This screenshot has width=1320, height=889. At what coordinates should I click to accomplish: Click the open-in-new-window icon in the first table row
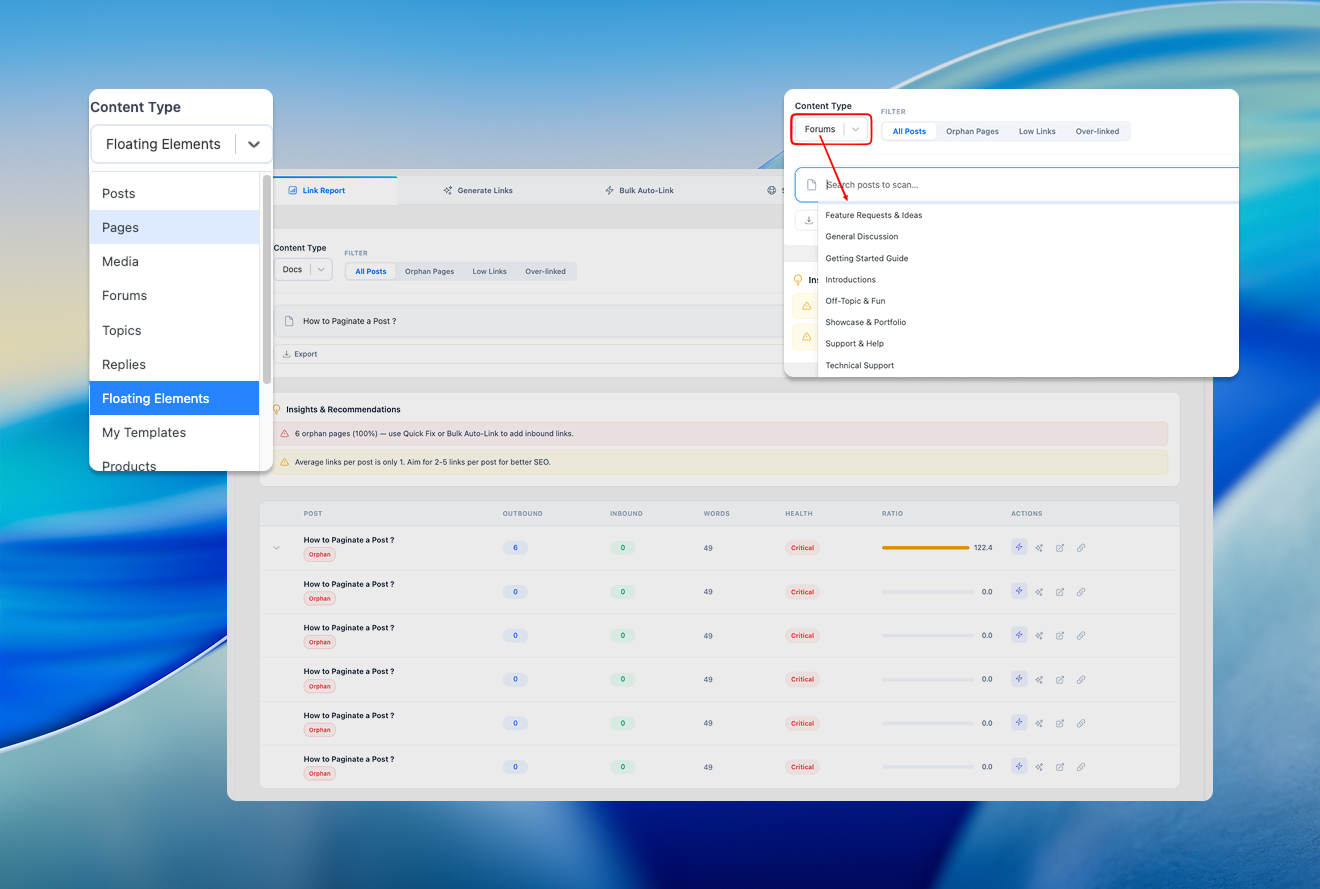[x=1060, y=548]
